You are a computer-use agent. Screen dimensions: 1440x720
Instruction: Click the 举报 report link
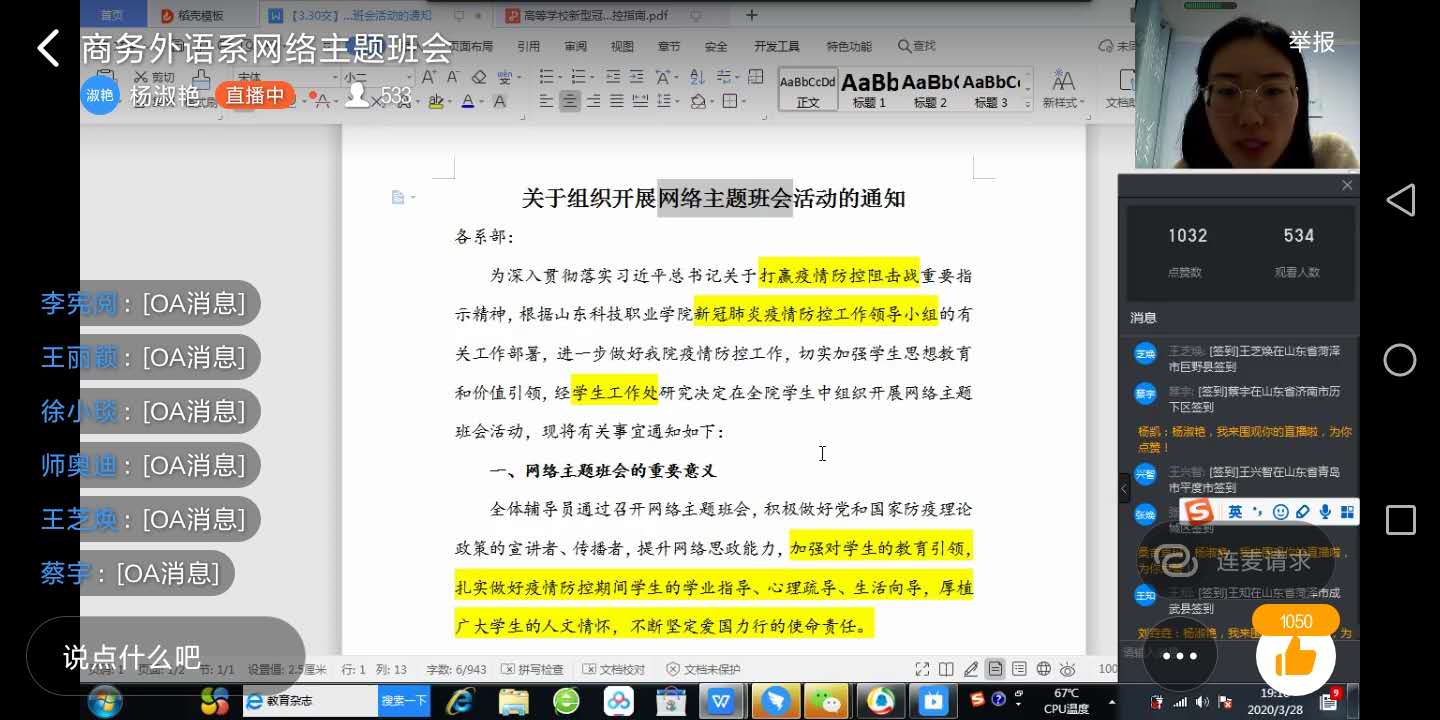[1311, 42]
